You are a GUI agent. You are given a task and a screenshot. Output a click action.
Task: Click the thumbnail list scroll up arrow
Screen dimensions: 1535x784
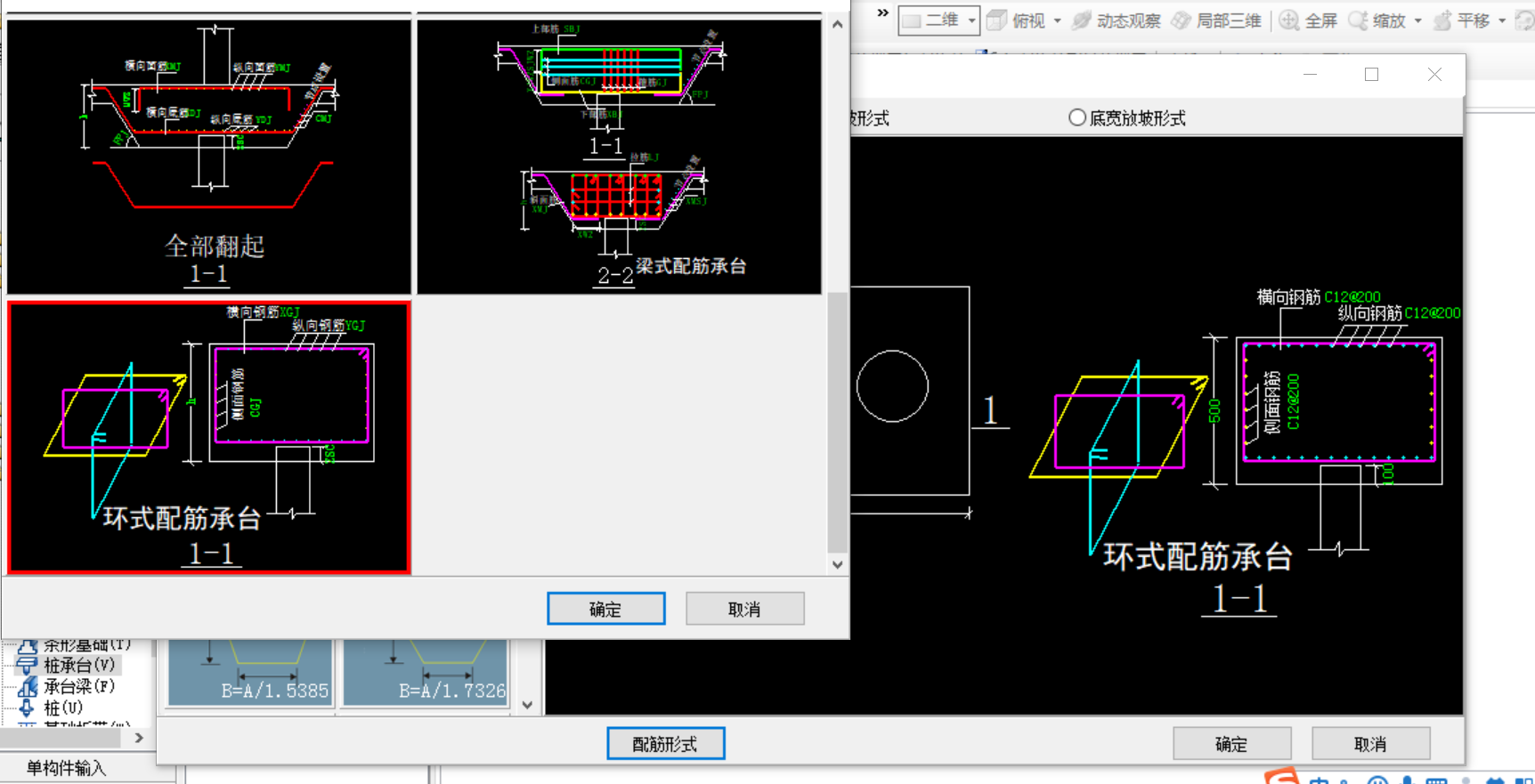click(838, 25)
